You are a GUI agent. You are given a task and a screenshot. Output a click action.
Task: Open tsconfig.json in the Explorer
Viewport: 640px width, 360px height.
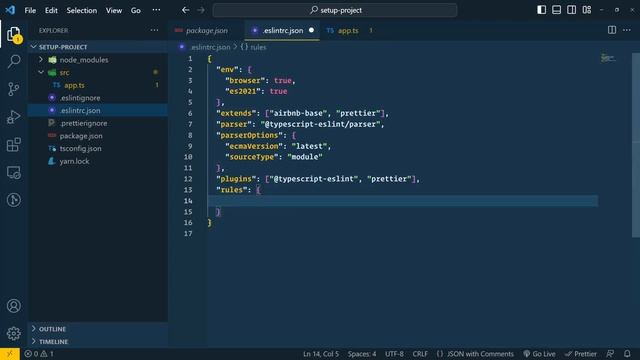[98, 148]
